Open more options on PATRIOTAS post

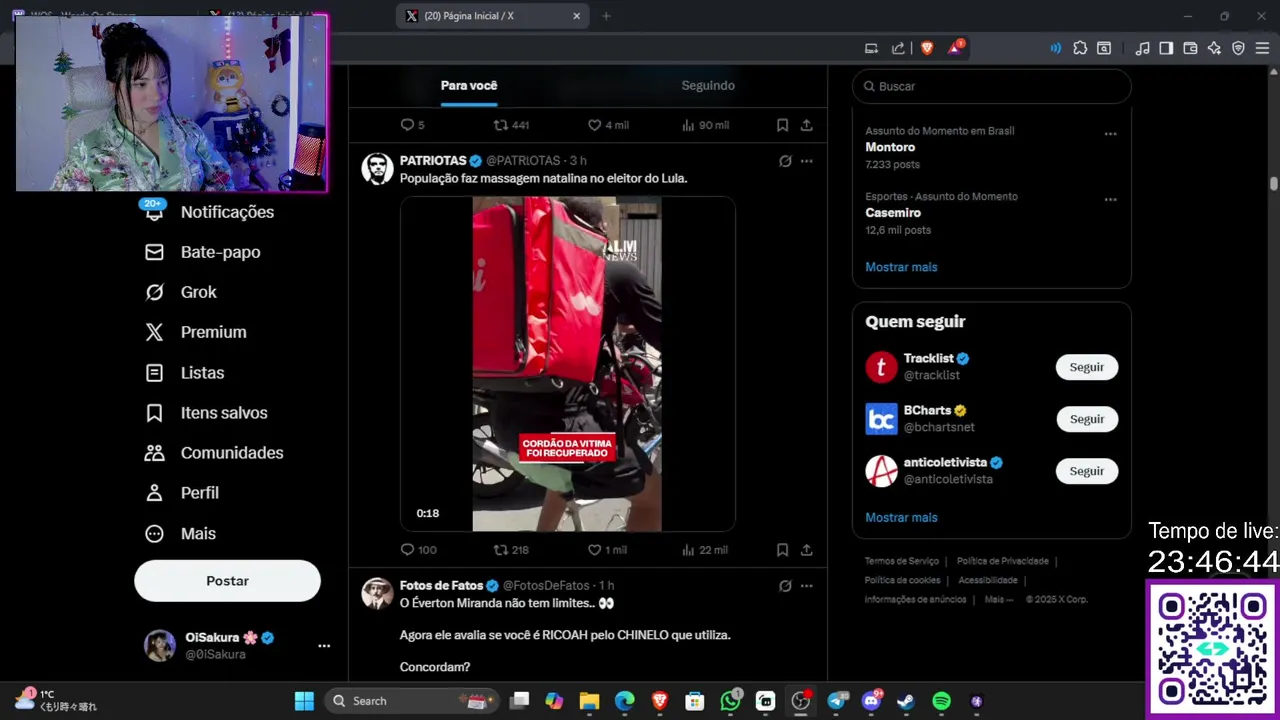tap(806, 161)
